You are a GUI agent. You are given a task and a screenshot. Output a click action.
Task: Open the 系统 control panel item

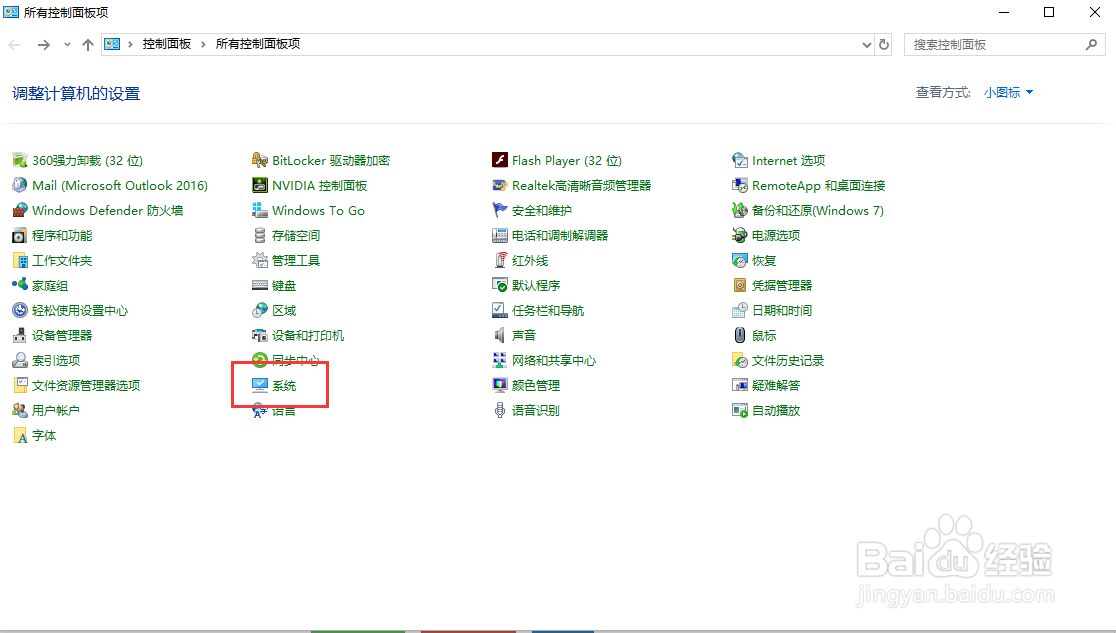tap(283, 385)
